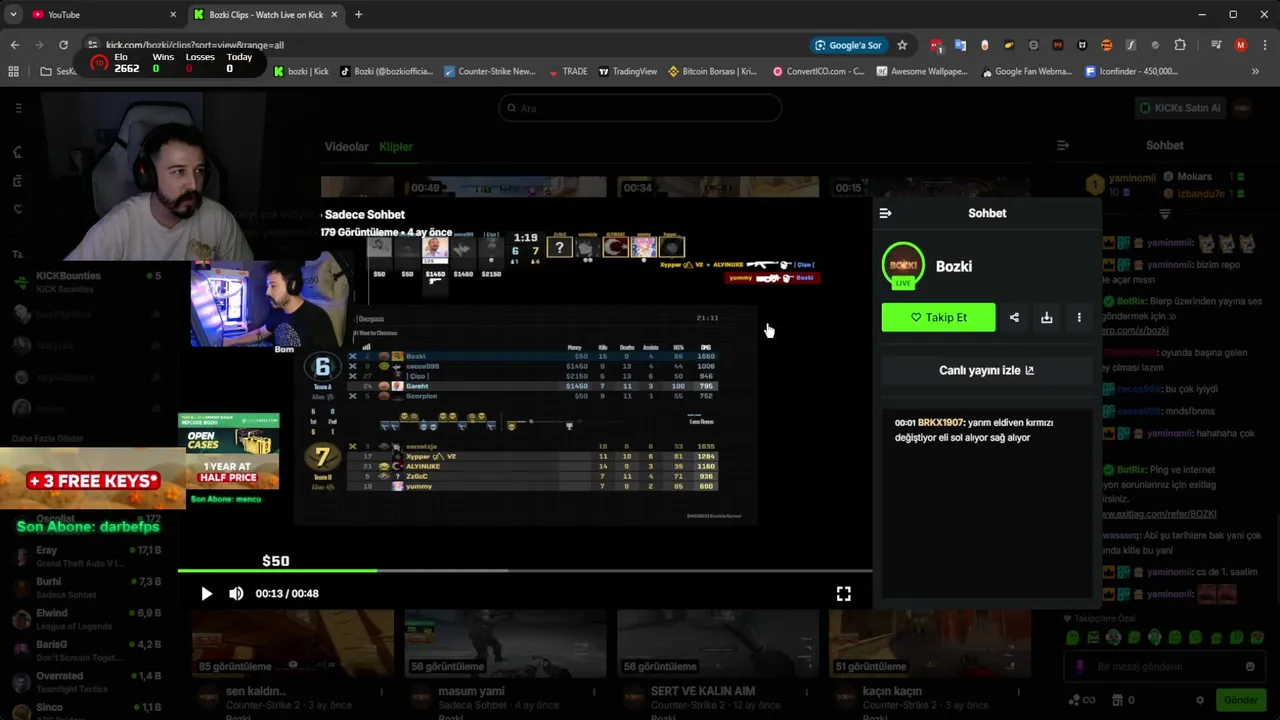Open the Extensions puzzle icon
Image resolution: width=1280 pixels, height=720 pixels.
click(1180, 45)
